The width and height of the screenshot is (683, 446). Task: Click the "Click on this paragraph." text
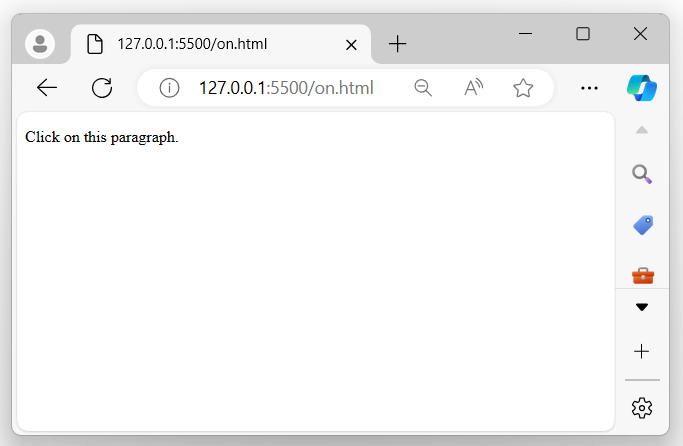[x=101, y=137]
